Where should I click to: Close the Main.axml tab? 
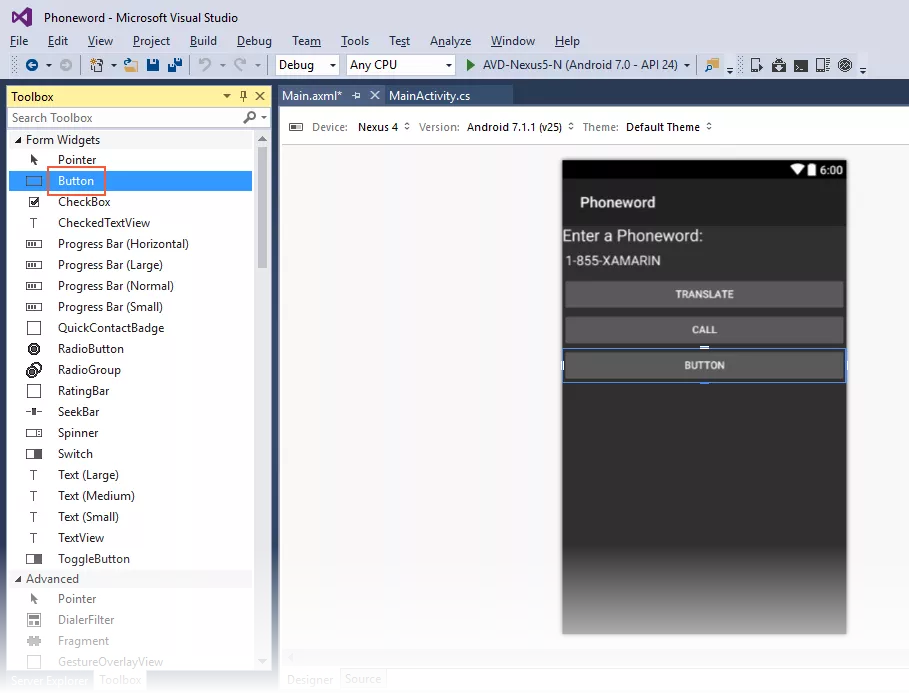click(375, 95)
